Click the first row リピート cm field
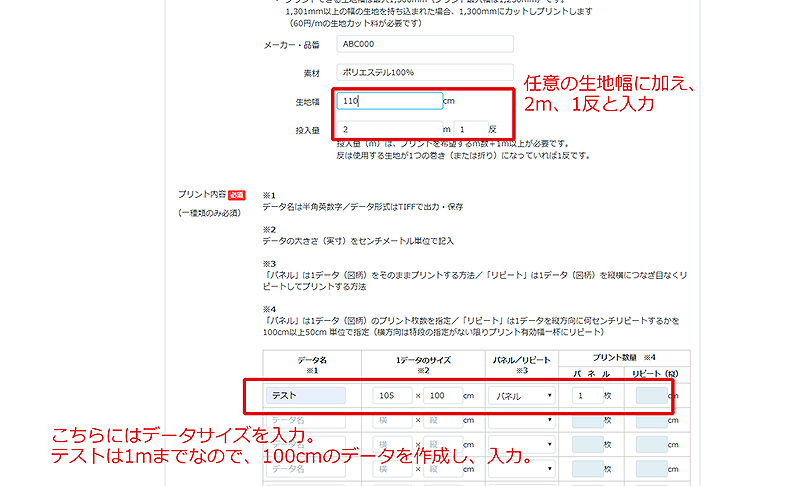Image resolution: width=800 pixels, height=486 pixels. click(x=649, y=396)
